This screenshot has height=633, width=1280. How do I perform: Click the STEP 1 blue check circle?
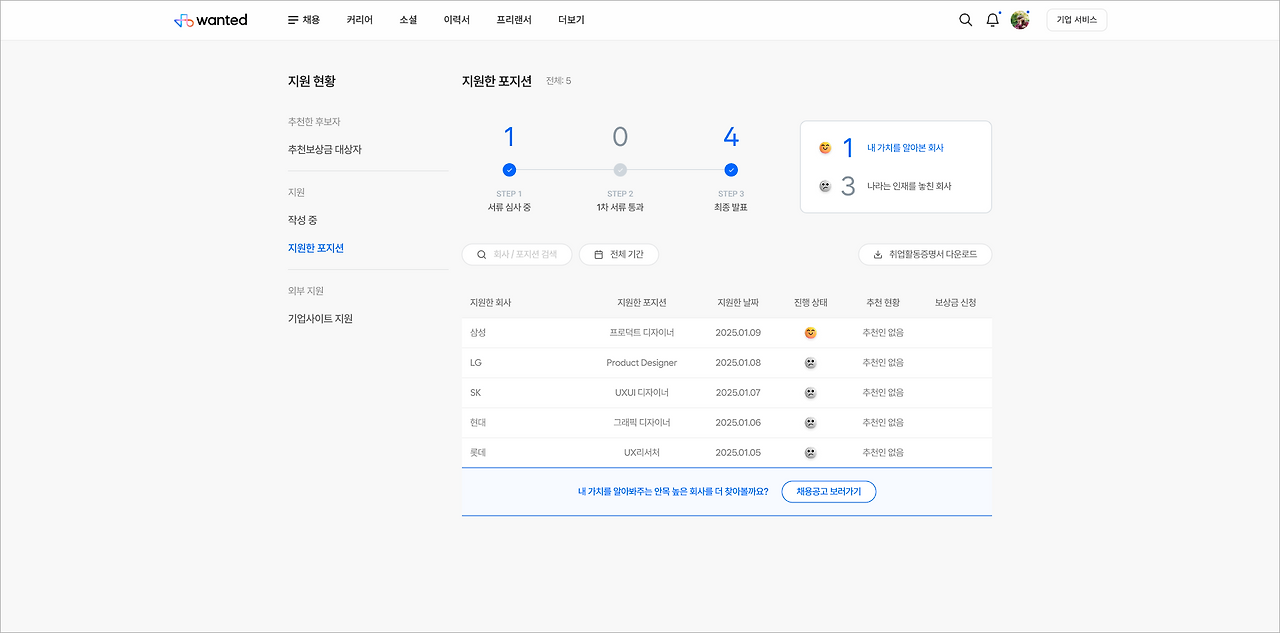tap(509, 170)
